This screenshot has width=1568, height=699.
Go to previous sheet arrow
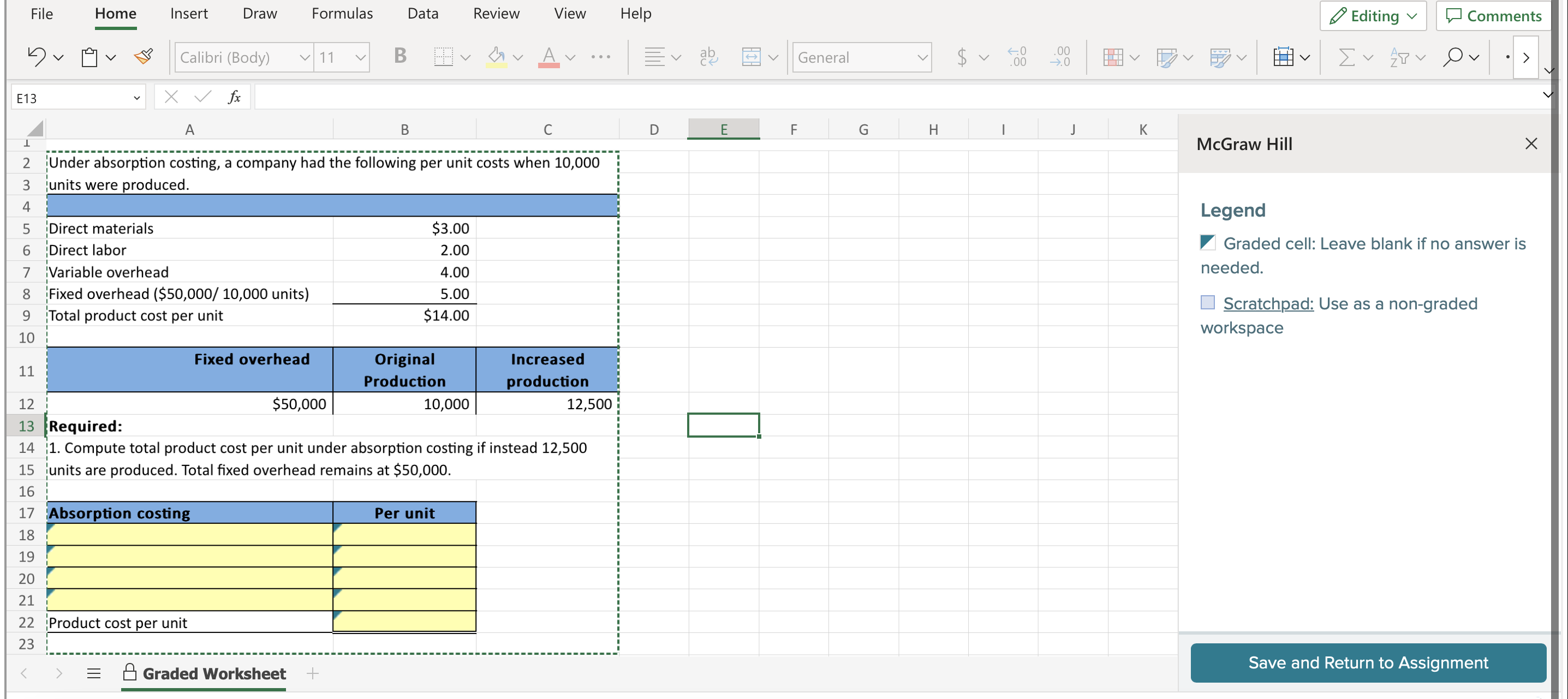[x=23, y=673]
